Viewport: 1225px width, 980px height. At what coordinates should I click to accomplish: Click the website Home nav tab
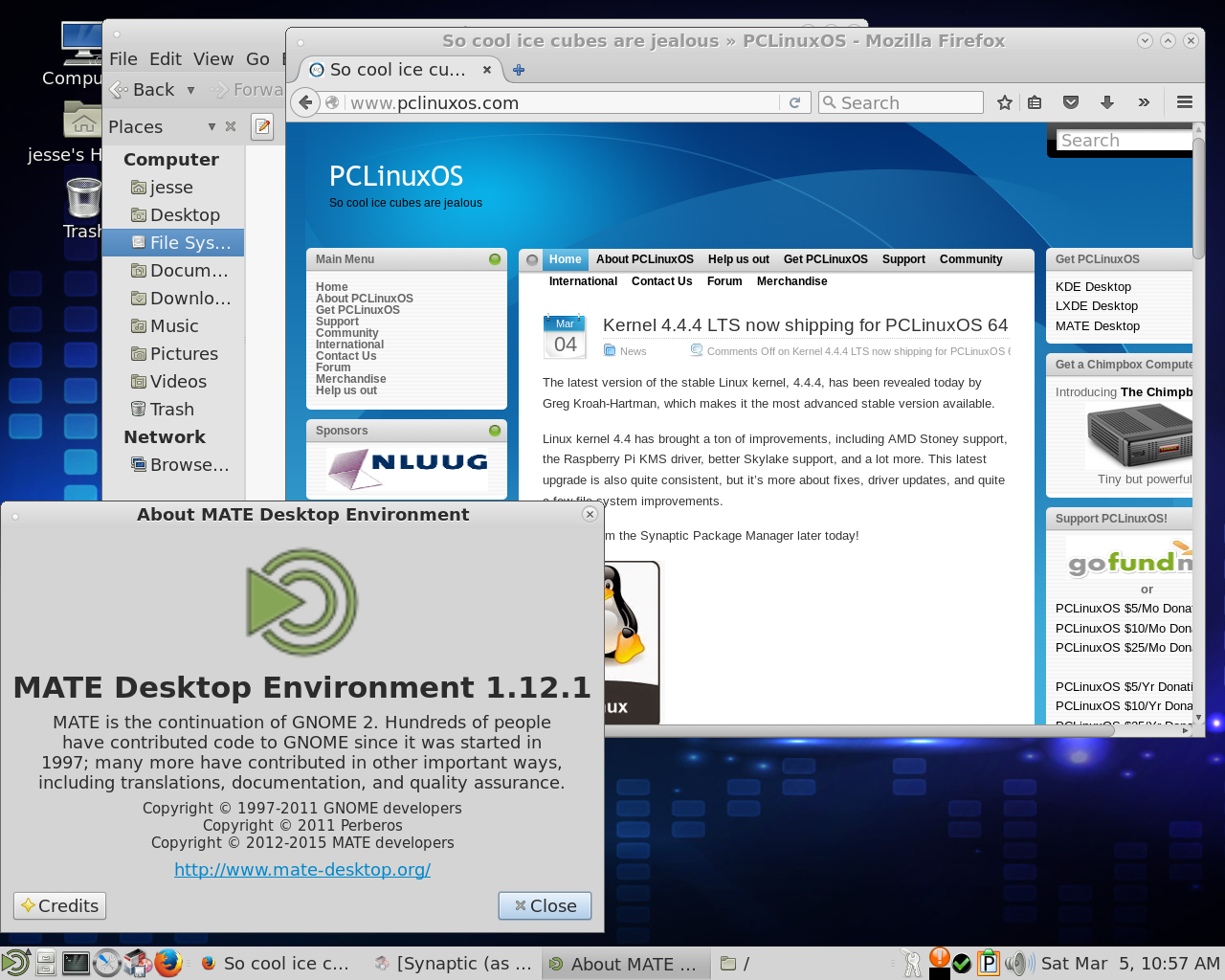pyautogui.click(x=565, y=259)
